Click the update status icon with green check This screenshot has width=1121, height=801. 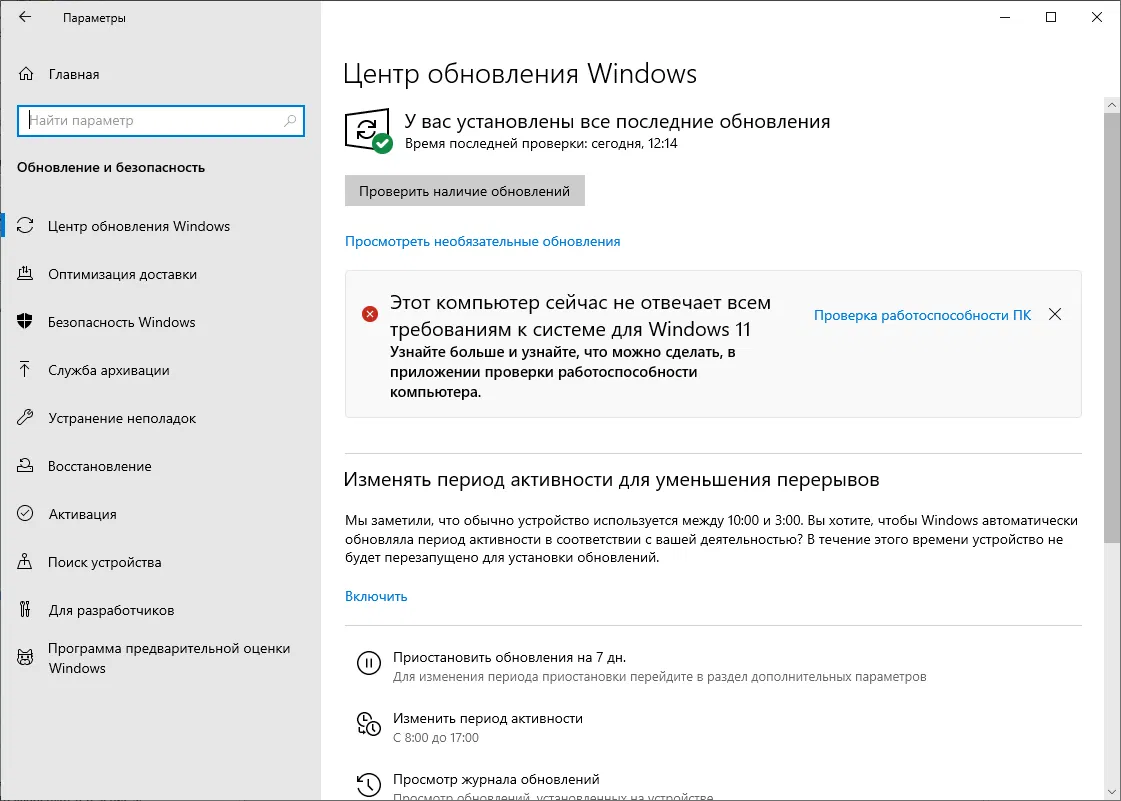tap(369, 130)
